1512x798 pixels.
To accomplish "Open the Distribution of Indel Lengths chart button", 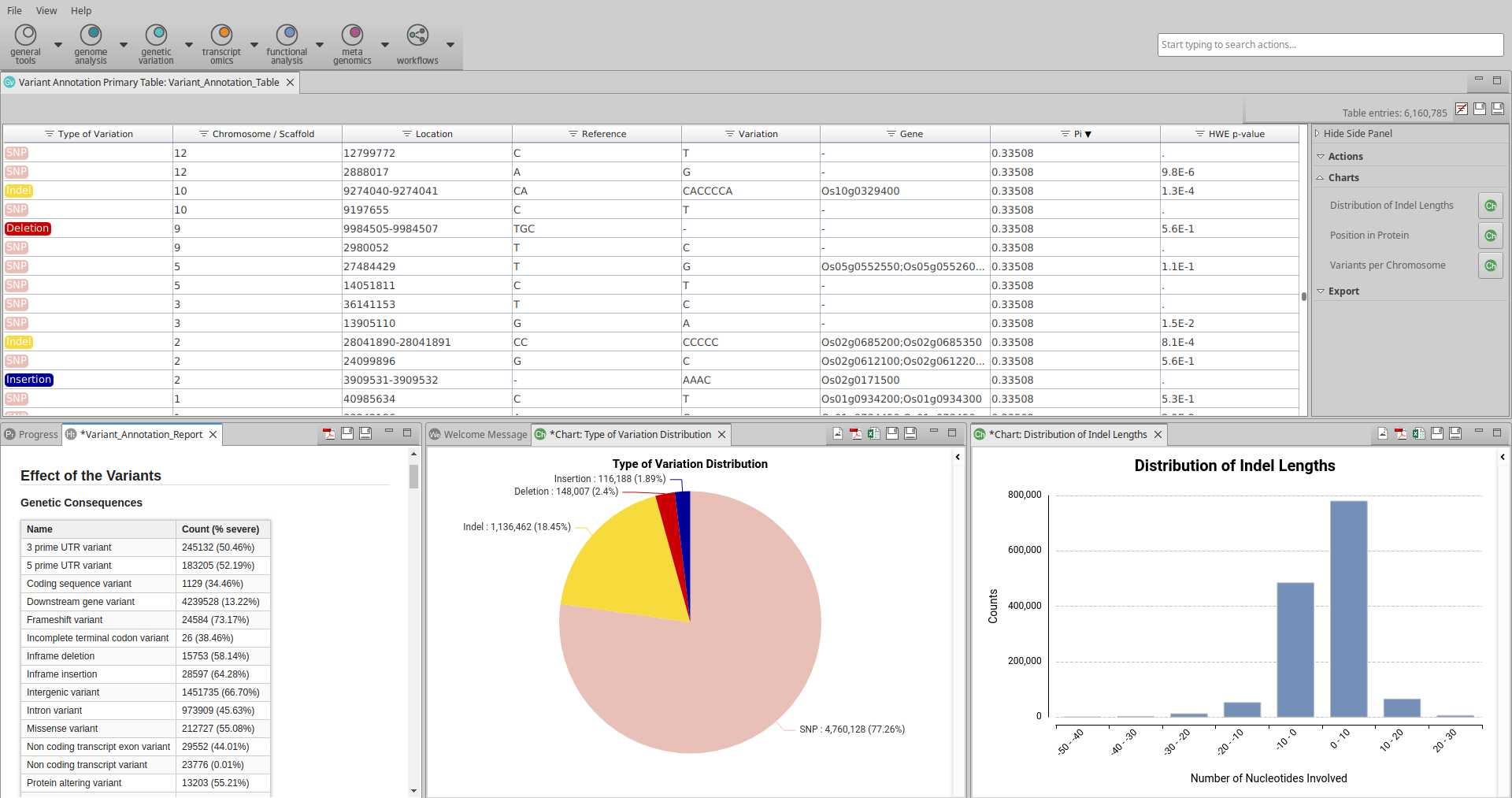I will pos(1491,206).
